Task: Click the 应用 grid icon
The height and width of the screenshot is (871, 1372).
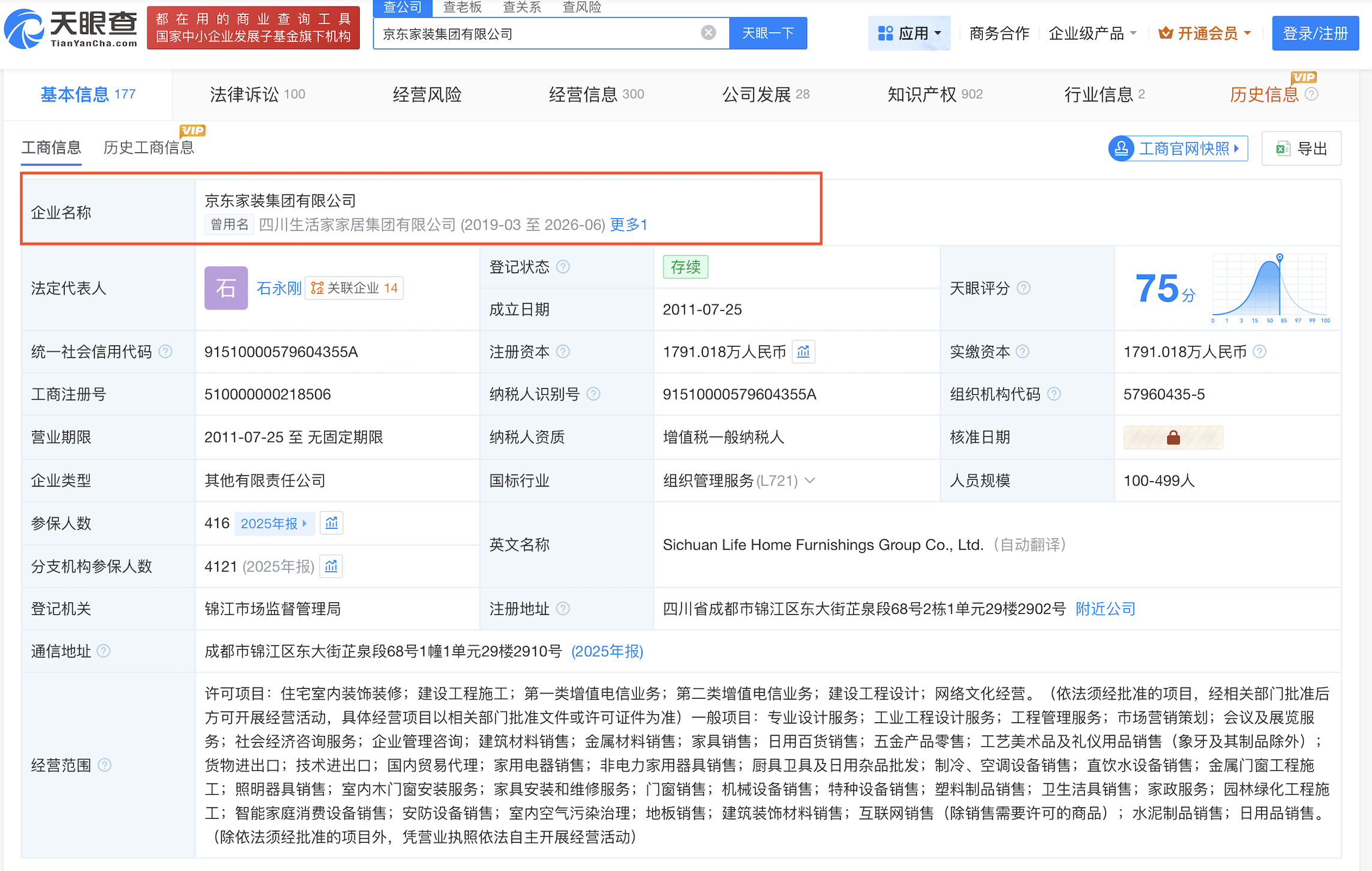Action: [885, 34]
